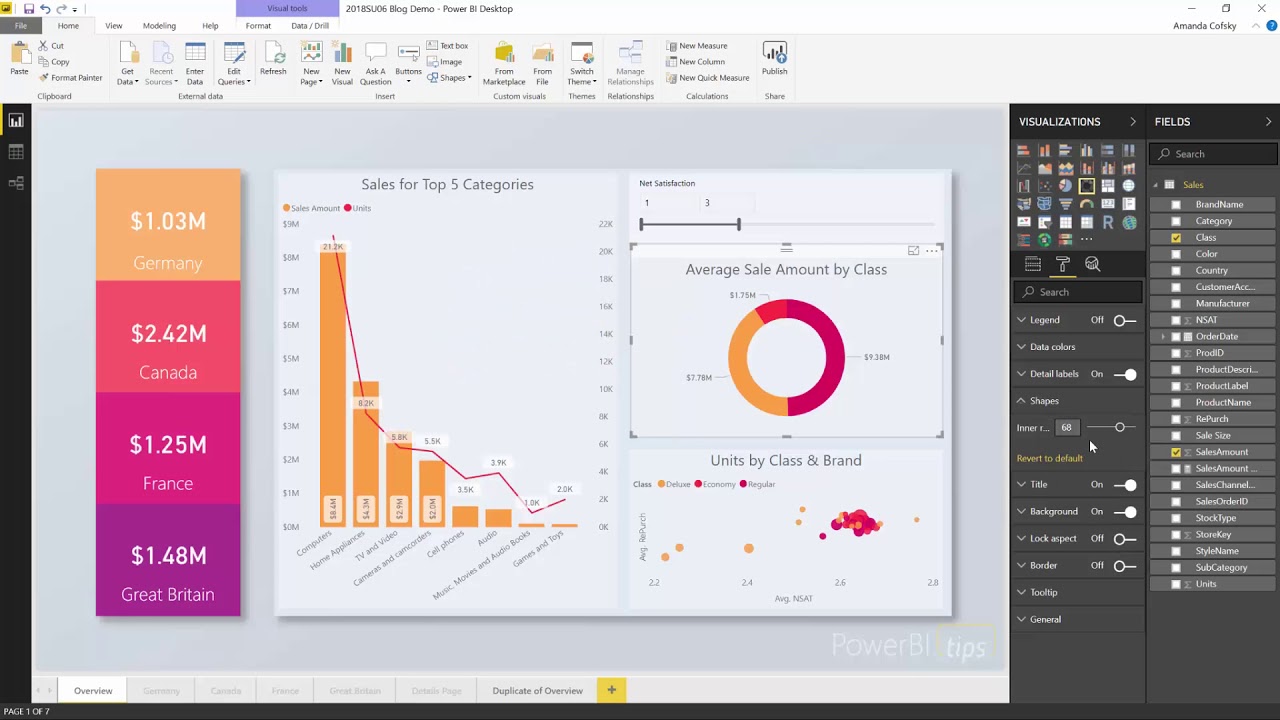
Task: Open the Data view table icon
Action: [16, 152]
